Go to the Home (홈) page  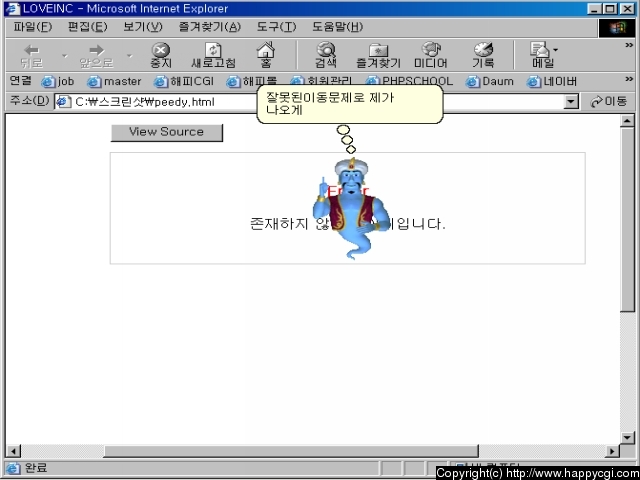point(266,56)
